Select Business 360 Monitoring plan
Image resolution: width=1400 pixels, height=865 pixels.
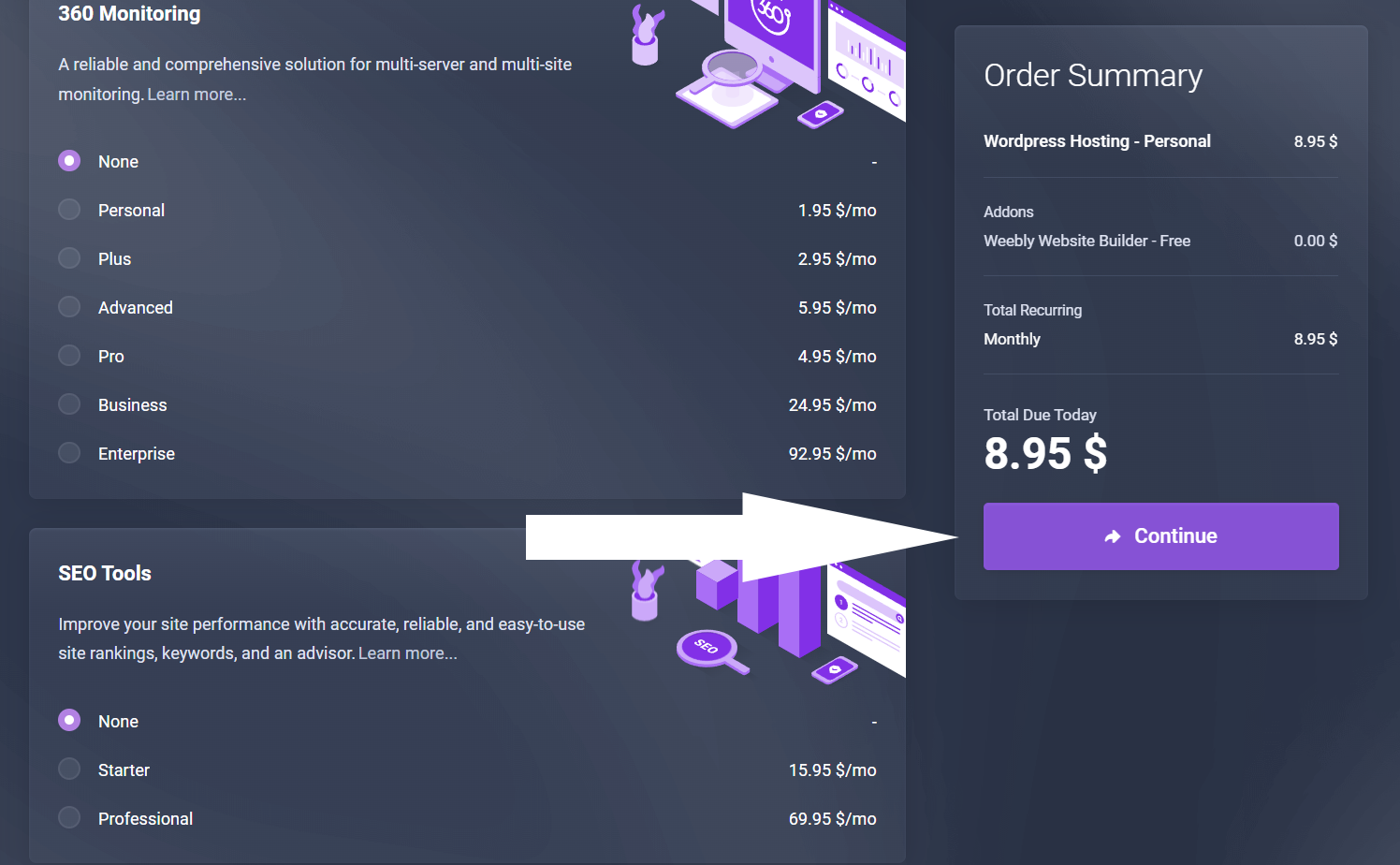[69, 404]
